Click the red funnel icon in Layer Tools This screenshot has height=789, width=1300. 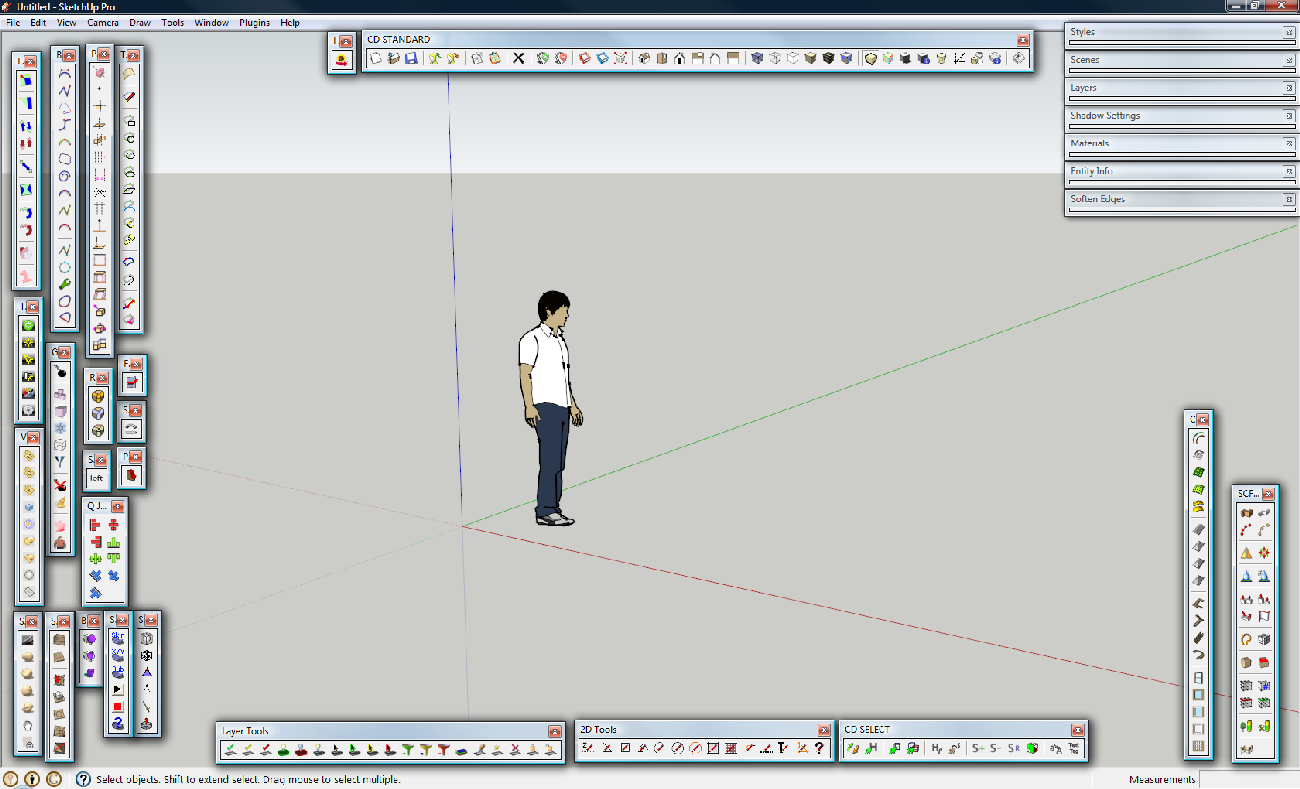pos(443,749)
